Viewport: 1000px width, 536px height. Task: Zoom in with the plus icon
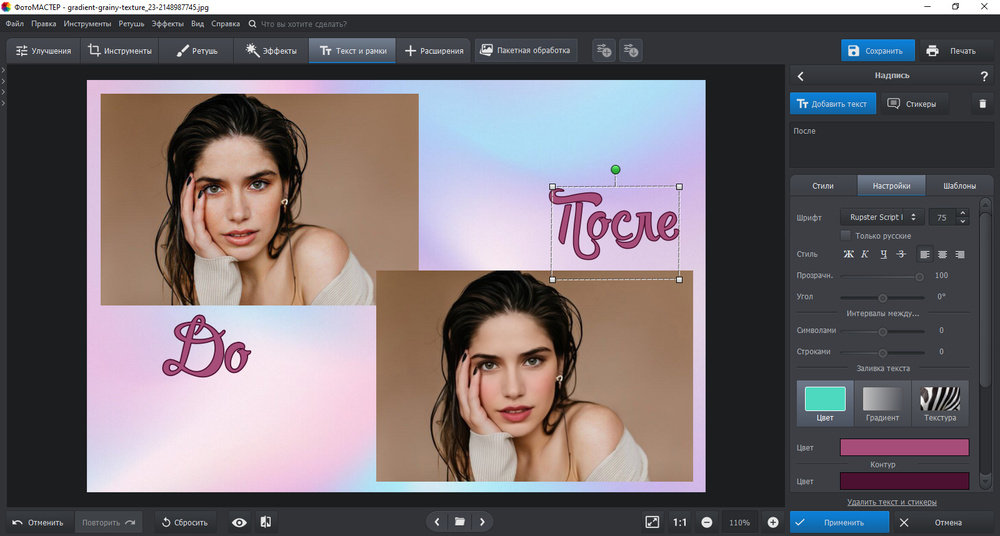[x=773, y=522]
